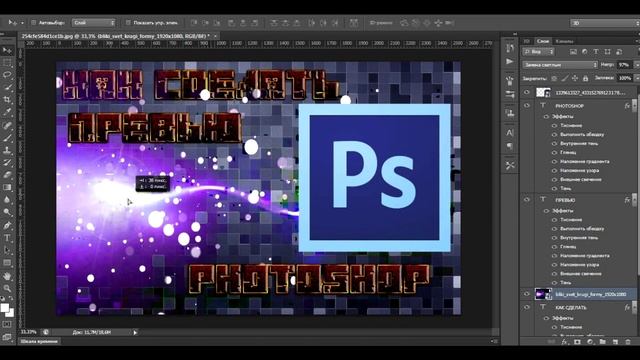Screen dimensions: 640x360
Task: Toggle Quick Mask mode icon
Action: point(7,324)
